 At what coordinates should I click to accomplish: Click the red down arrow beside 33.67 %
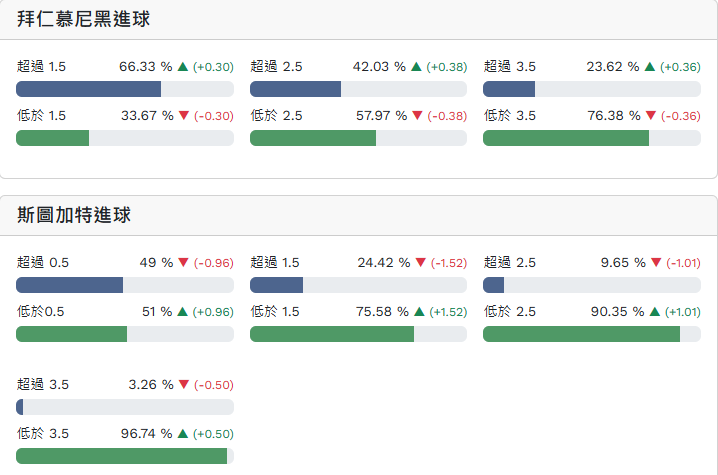click(x=183, y=116)
